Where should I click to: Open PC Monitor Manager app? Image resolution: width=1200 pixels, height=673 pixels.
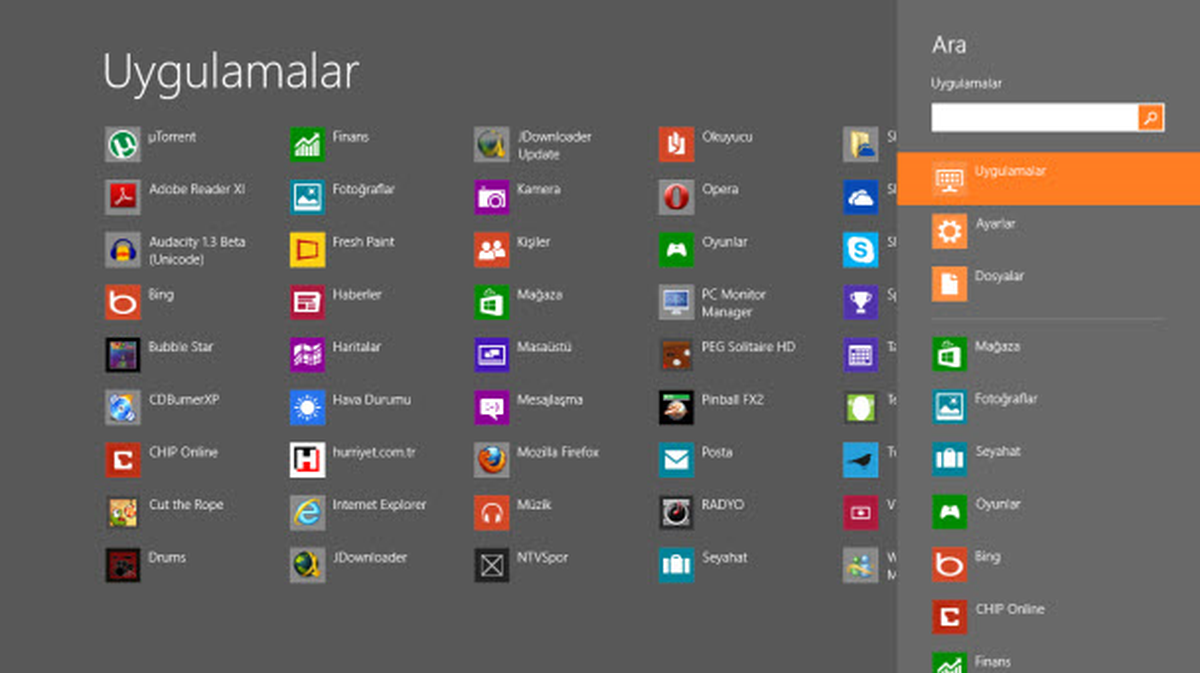coord(677,302)
